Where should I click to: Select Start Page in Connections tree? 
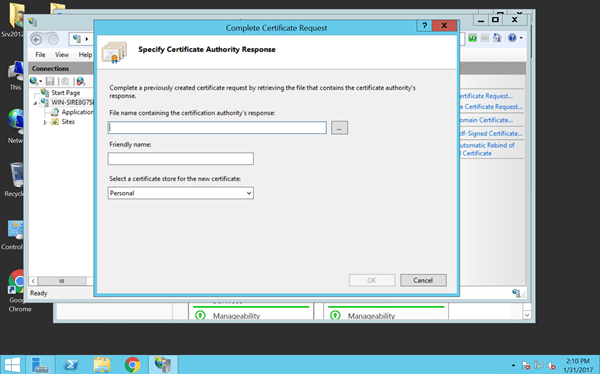[x=65, y=93]
